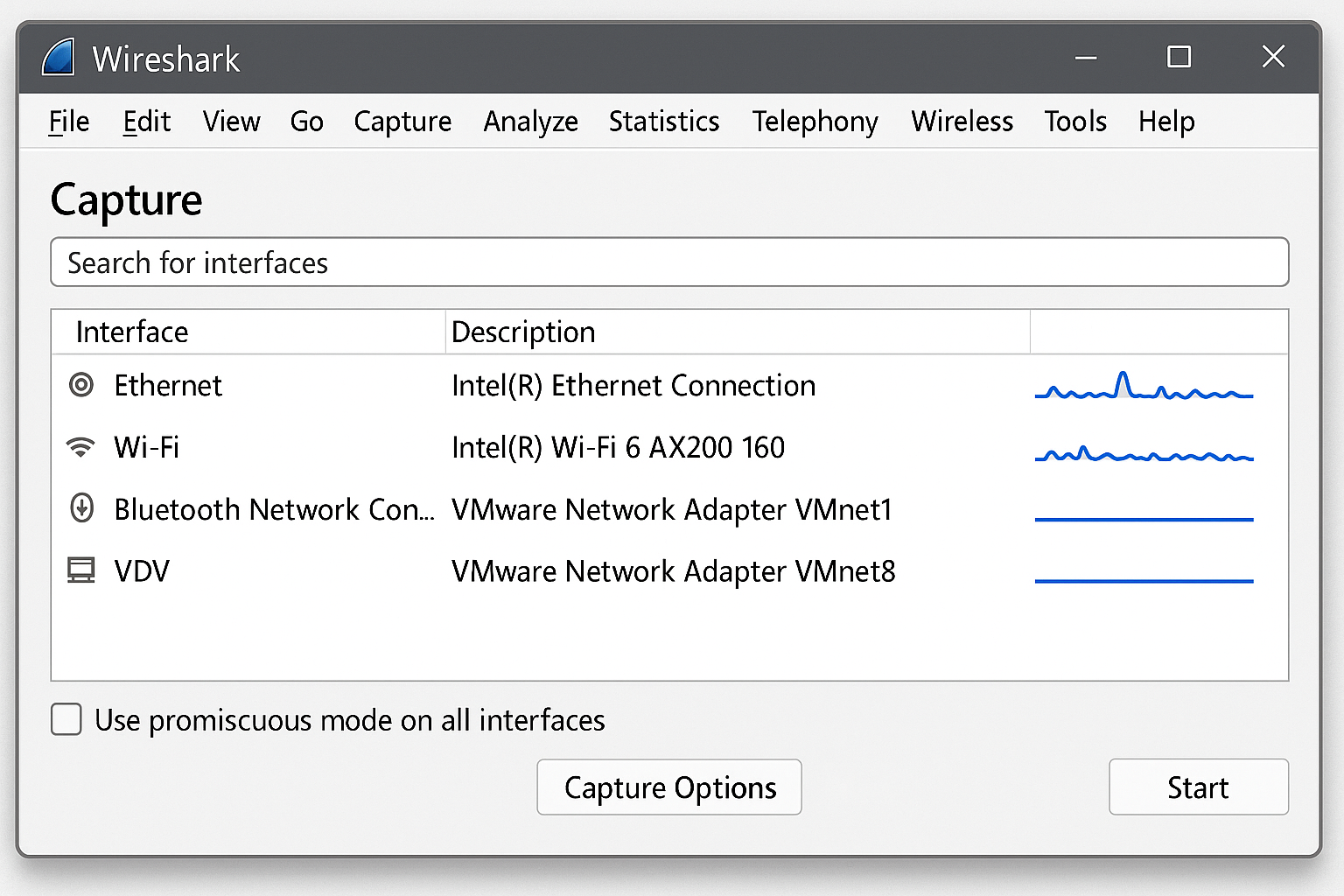Click 'Intel(R) Wi-Fi 6 AX200 160' description
This screenshot has height=896, width=1344.
618,447
